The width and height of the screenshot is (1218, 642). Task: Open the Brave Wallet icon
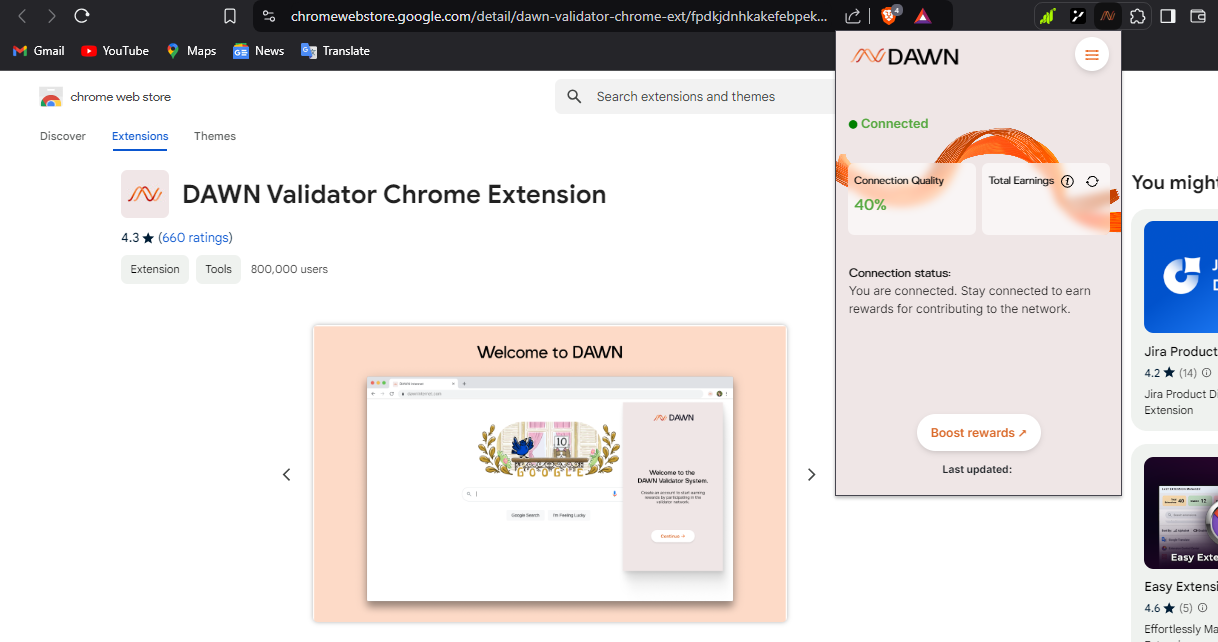click(x=1198, y=16)
